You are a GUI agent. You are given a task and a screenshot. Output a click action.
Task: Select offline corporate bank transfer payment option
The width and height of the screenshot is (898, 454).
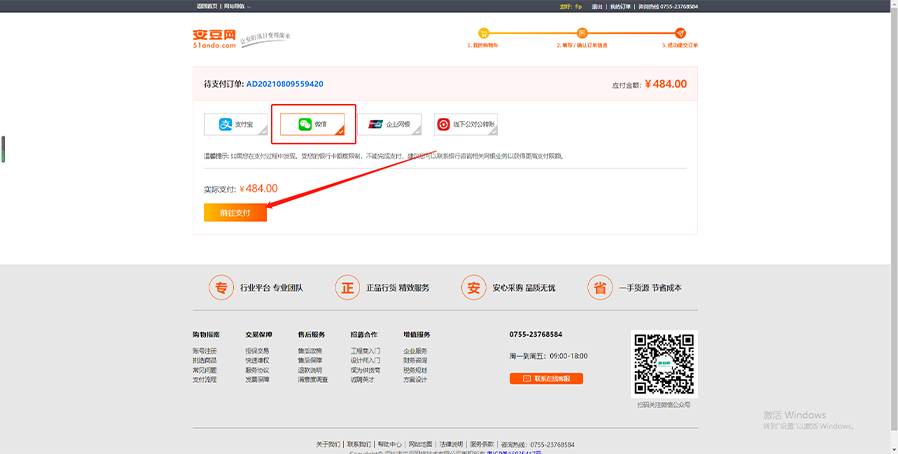tap(466, 124)
